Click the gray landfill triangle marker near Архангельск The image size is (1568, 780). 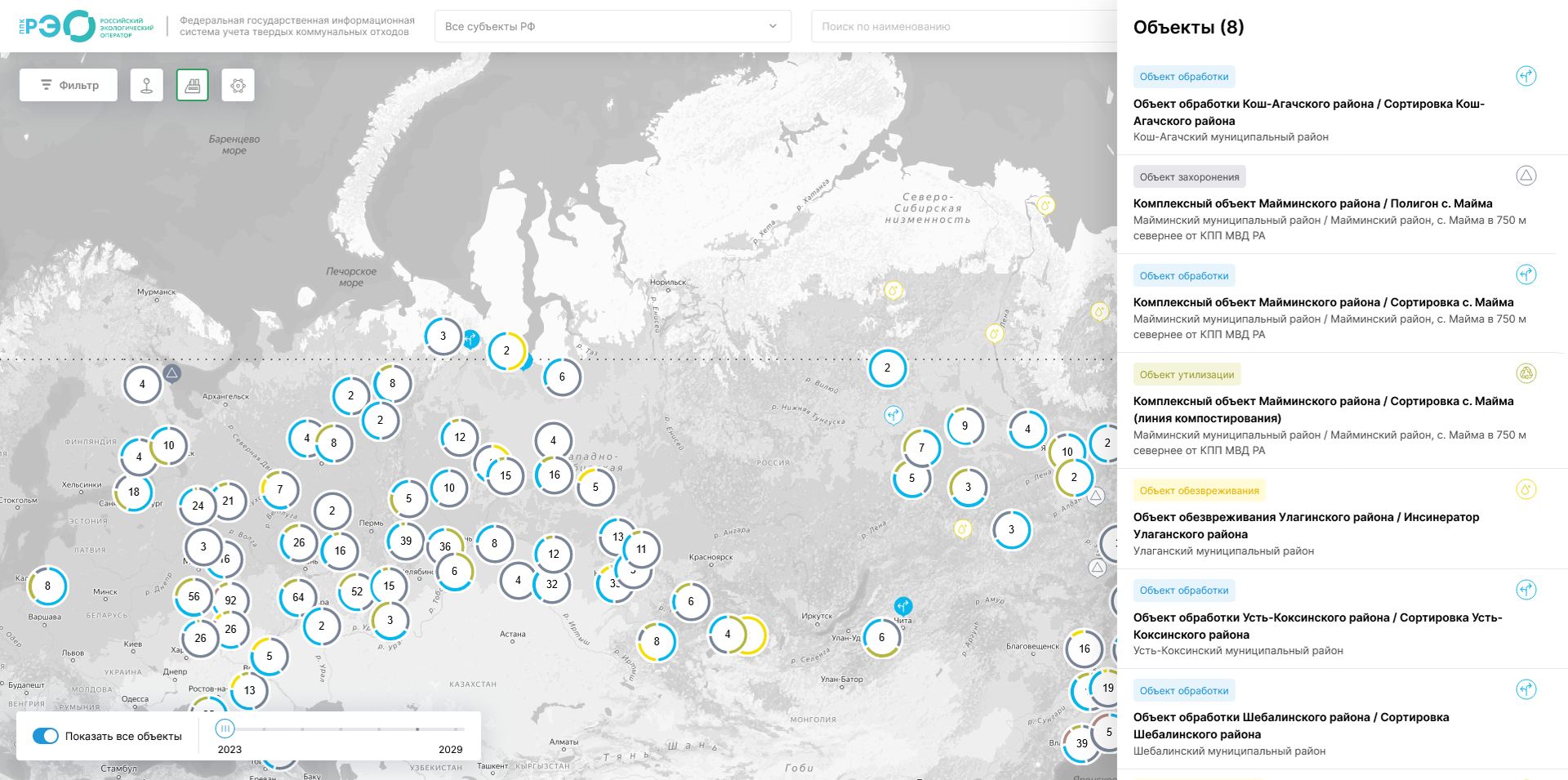(171, 373)
